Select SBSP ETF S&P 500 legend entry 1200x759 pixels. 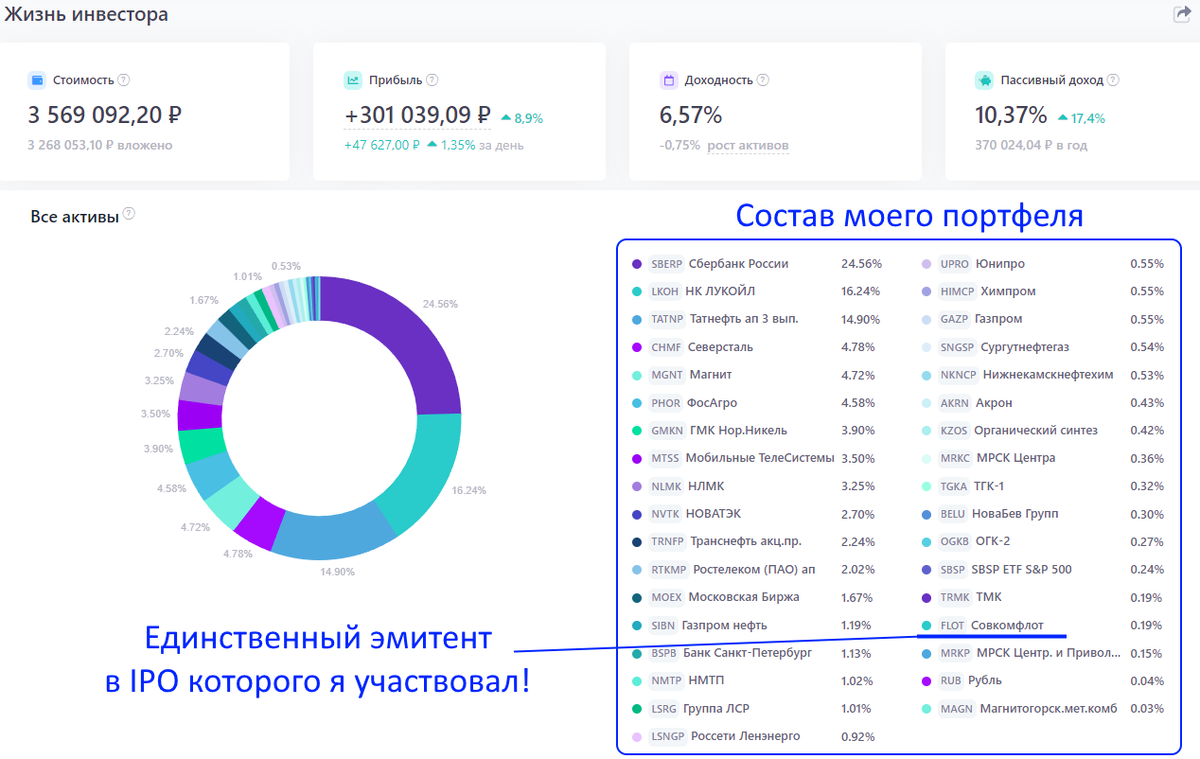coord(1044,570)
